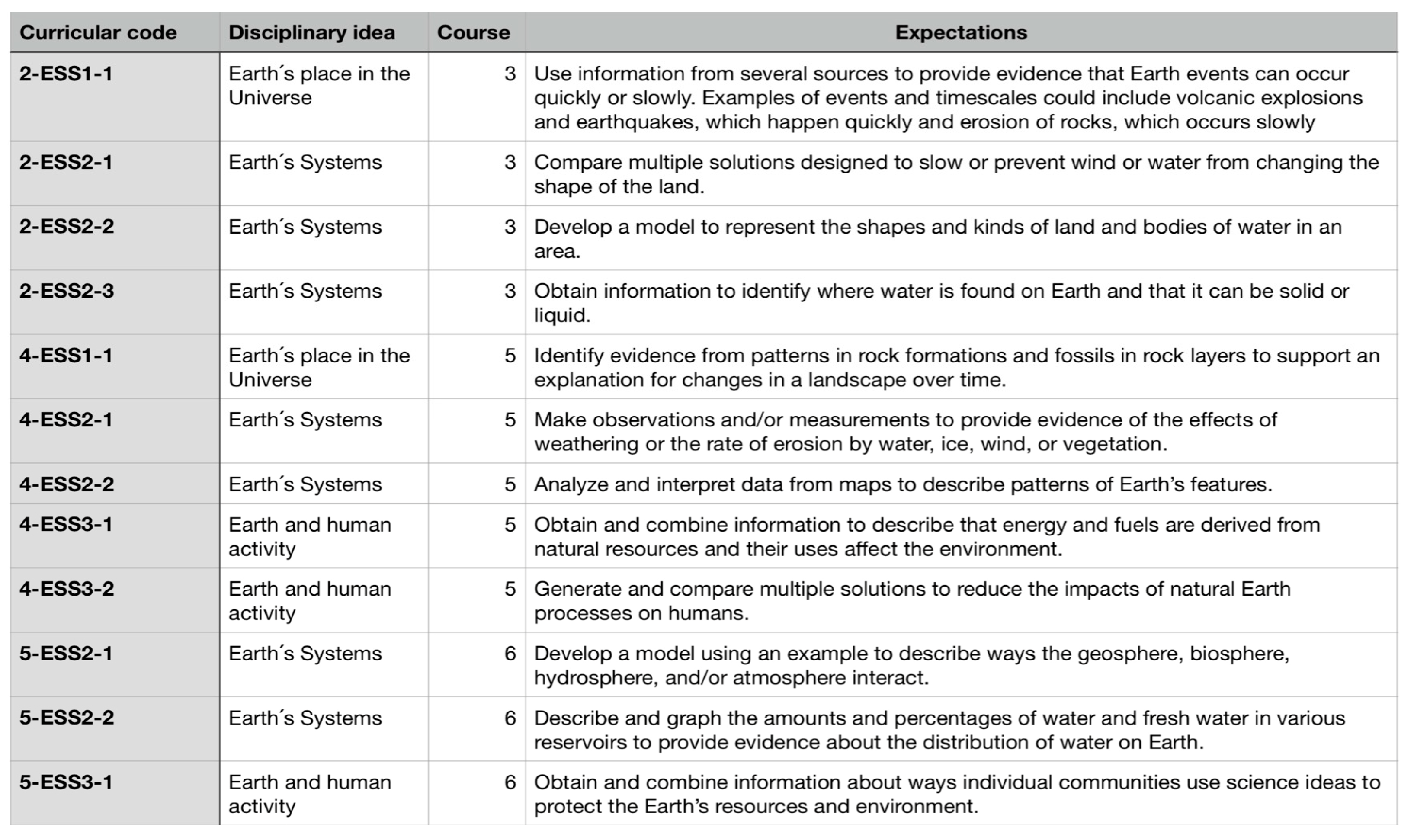Select the 2-ESS2-1 code cell

[x=66, y=163]
